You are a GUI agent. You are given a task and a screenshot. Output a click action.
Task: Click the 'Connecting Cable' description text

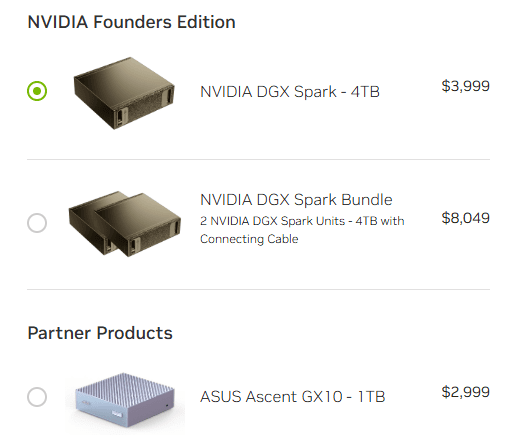coord(249,239)
